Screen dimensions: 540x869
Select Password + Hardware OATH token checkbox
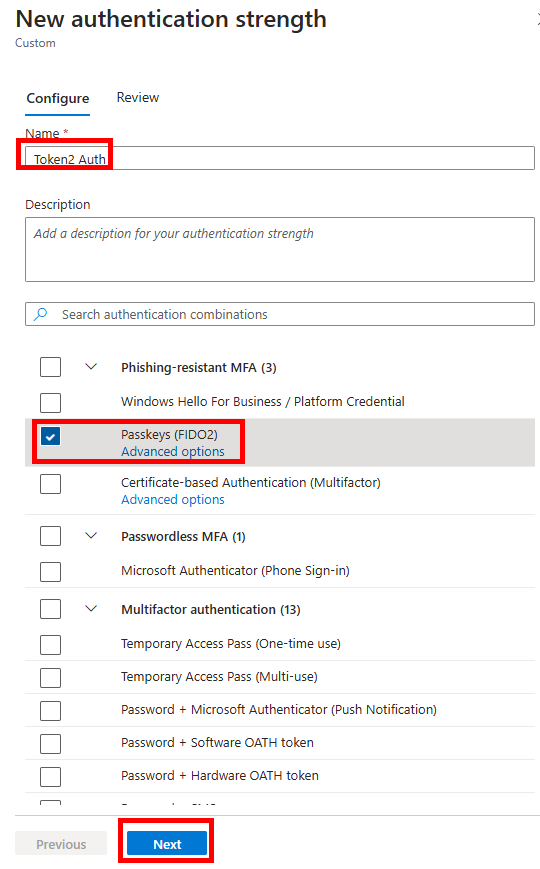point(50,776)
